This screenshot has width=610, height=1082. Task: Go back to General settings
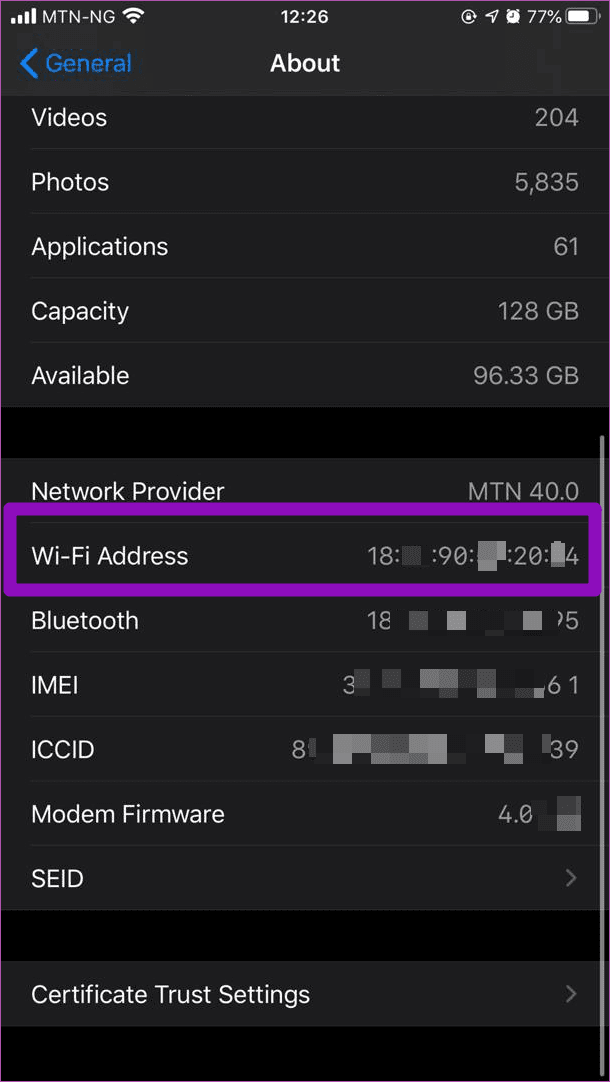coord(88,63)
